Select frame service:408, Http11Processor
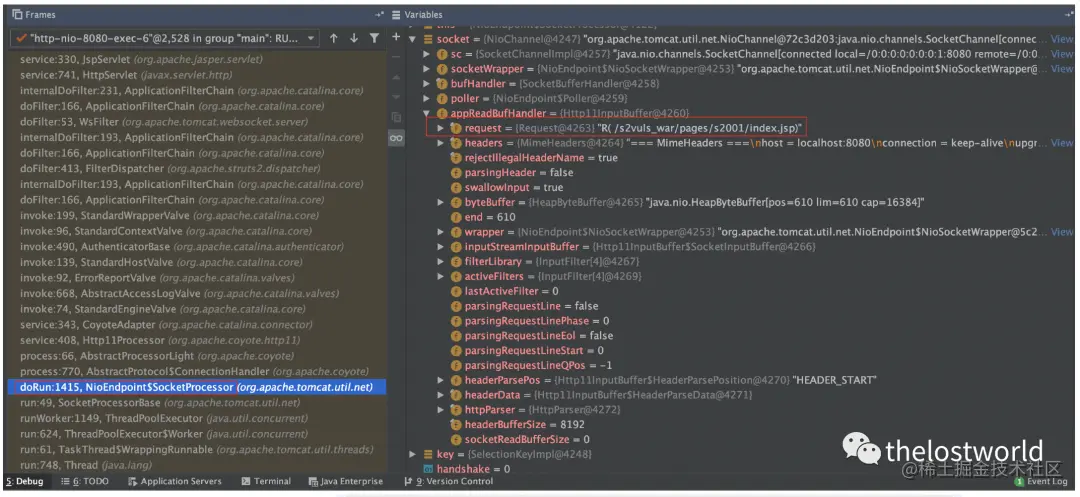 (x=196, y=340)
